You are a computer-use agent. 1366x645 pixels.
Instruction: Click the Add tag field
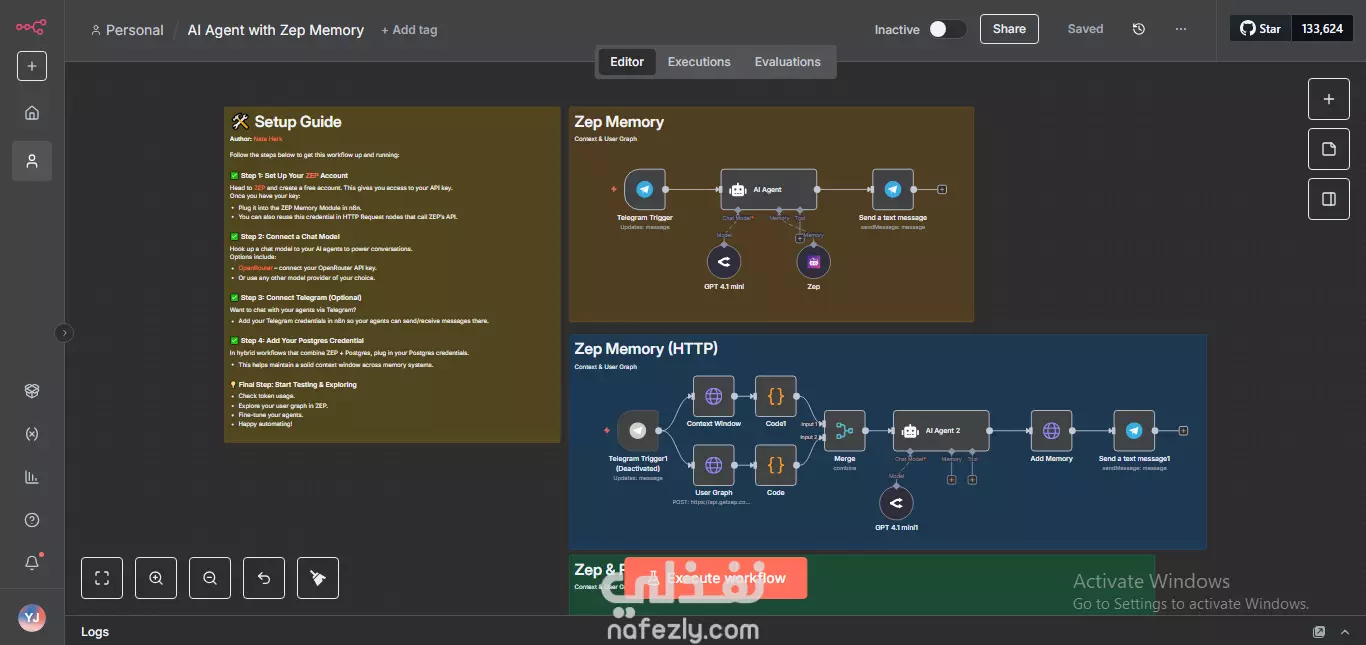(409, 30)
